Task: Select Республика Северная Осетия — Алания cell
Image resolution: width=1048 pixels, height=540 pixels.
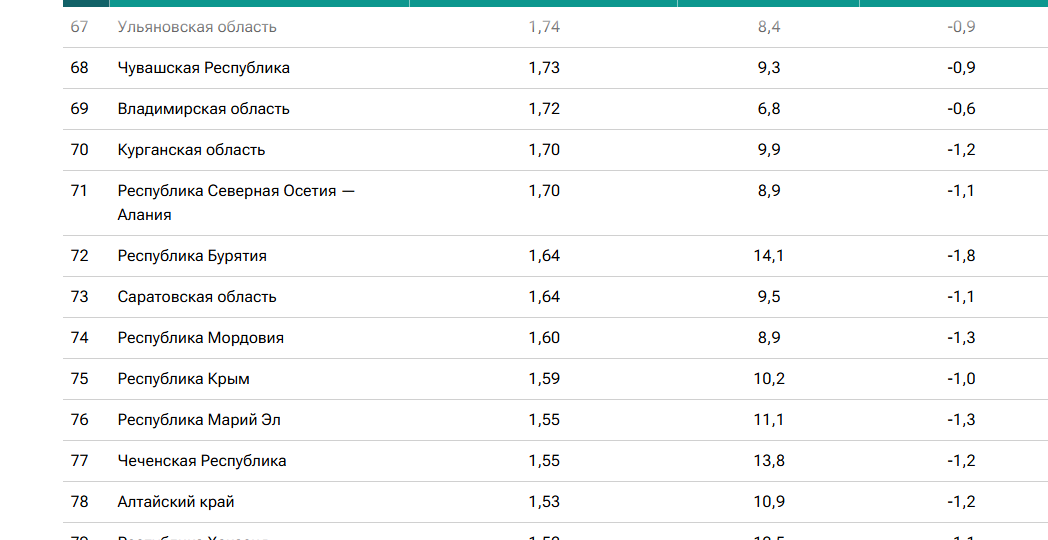Action: [x=236, y=202]
